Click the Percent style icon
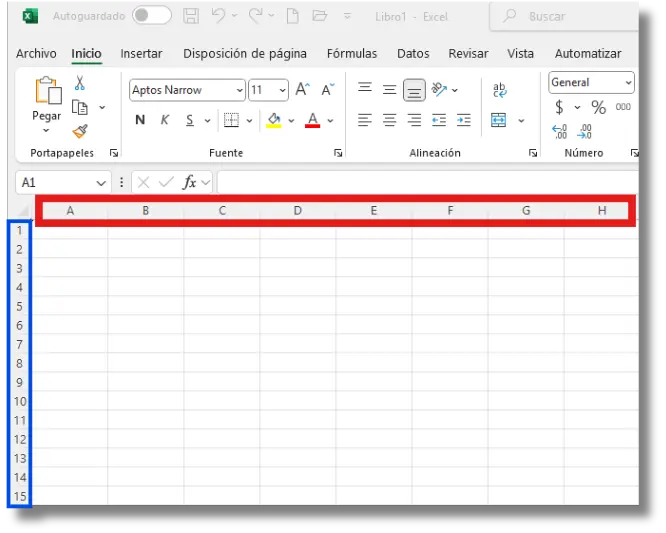Image resolution: width=666 pixels, height=533 pixels. pyautogui.click(x=598, y=107)
